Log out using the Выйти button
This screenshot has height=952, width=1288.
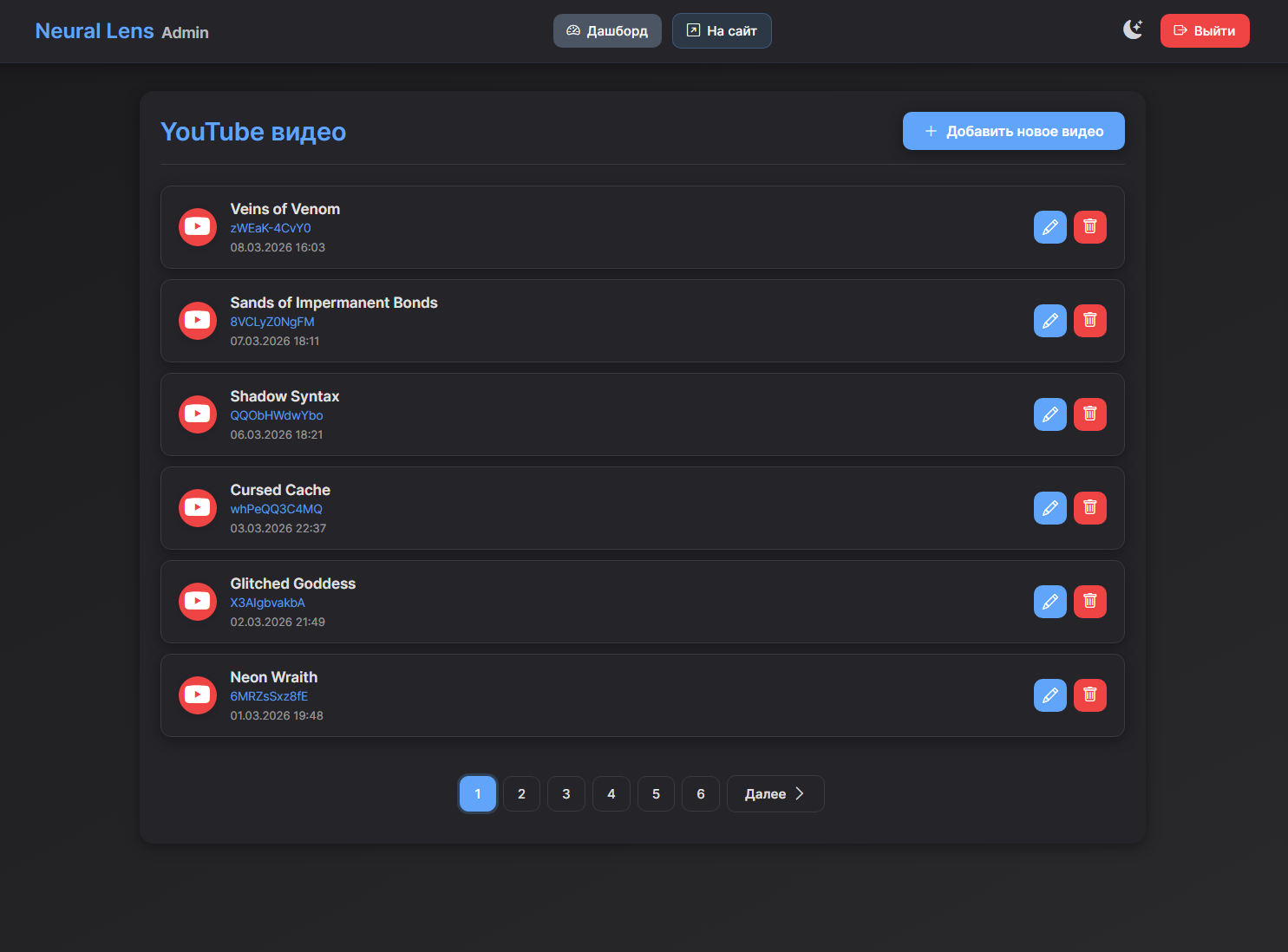(x=1204, y=31)
